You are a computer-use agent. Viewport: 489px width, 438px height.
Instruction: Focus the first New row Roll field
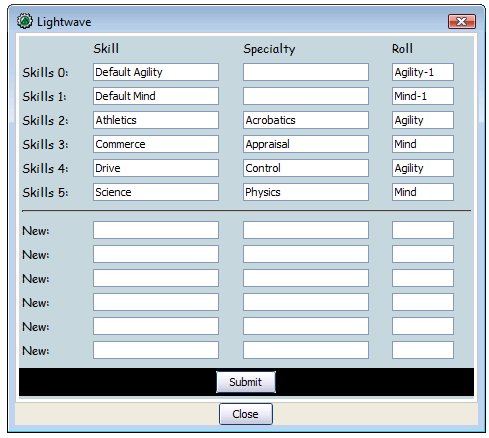[x=423, y=230]
